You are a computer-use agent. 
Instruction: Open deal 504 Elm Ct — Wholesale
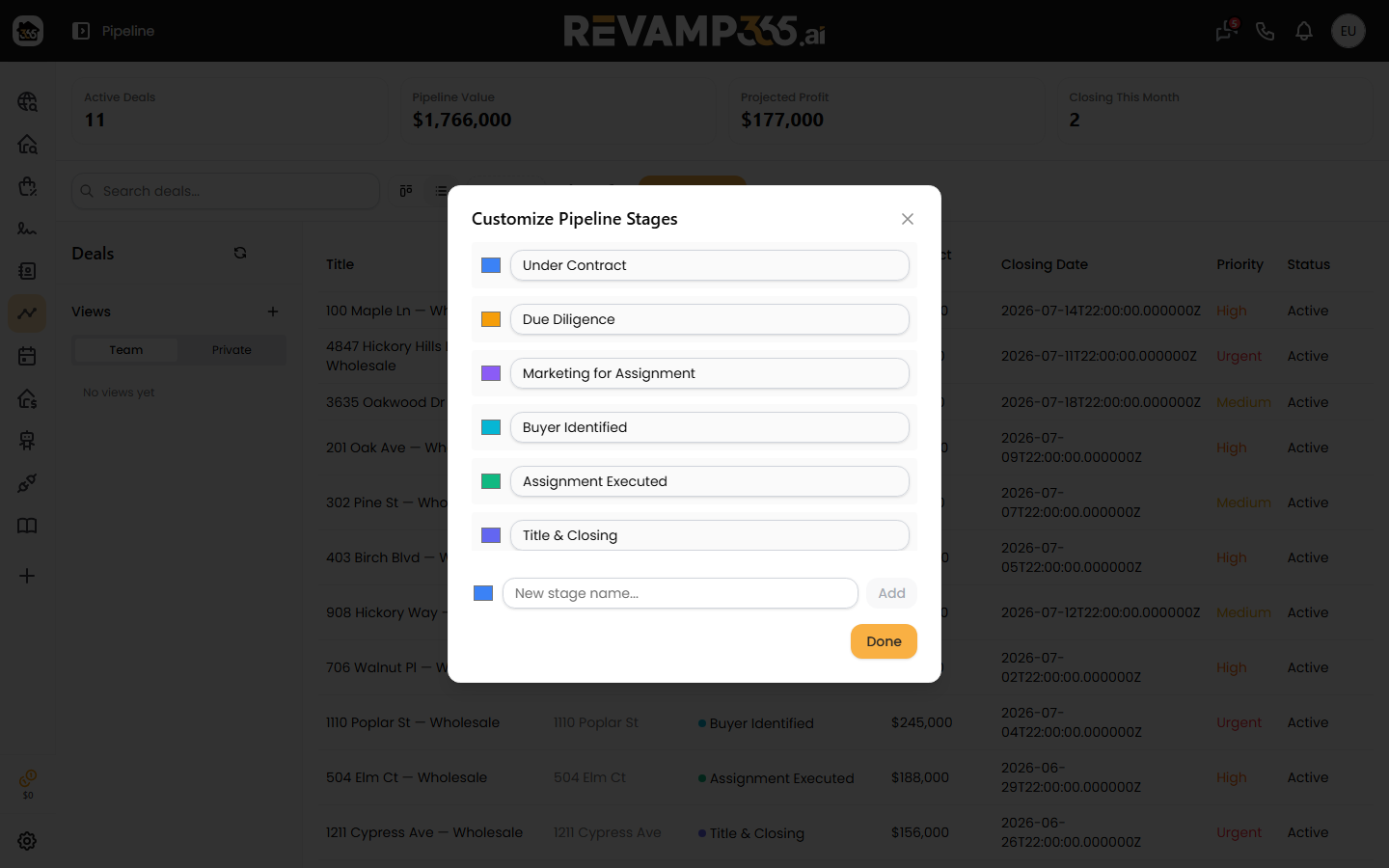pos(406,777)
